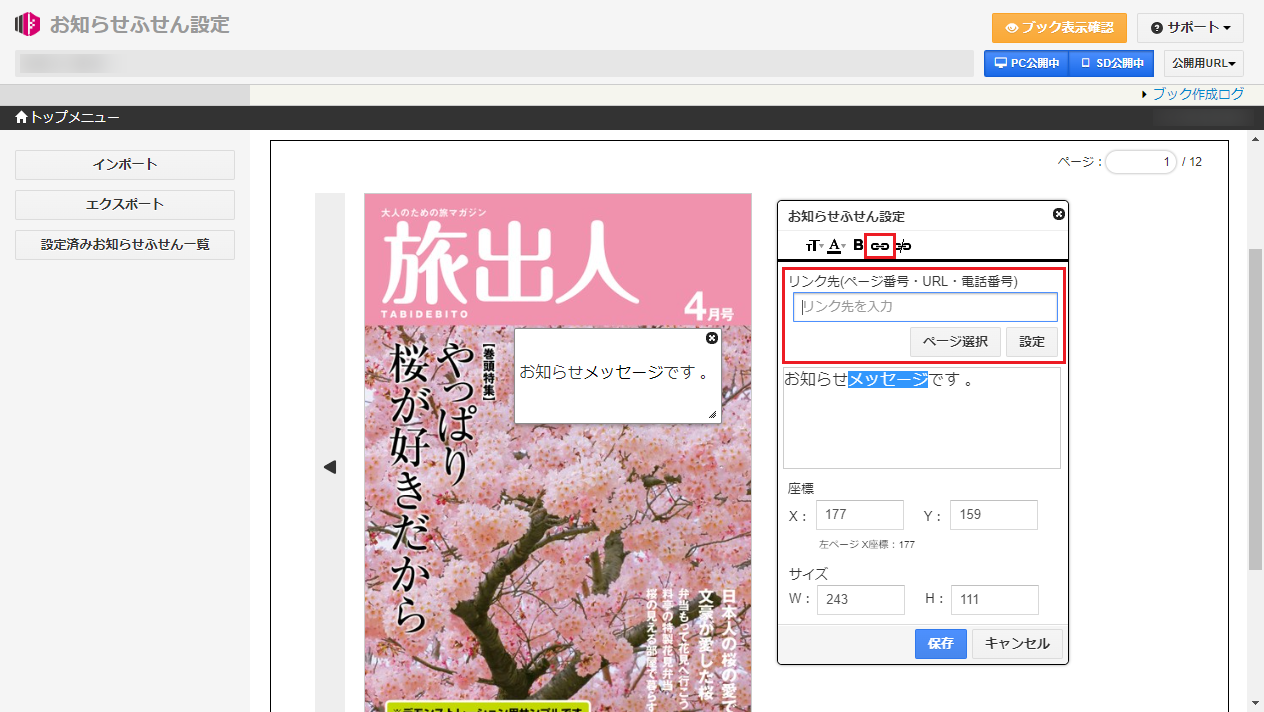Click the ページ選択 button
The image size is (1264, 712).
pyautogui.click(x=954, y=341)
